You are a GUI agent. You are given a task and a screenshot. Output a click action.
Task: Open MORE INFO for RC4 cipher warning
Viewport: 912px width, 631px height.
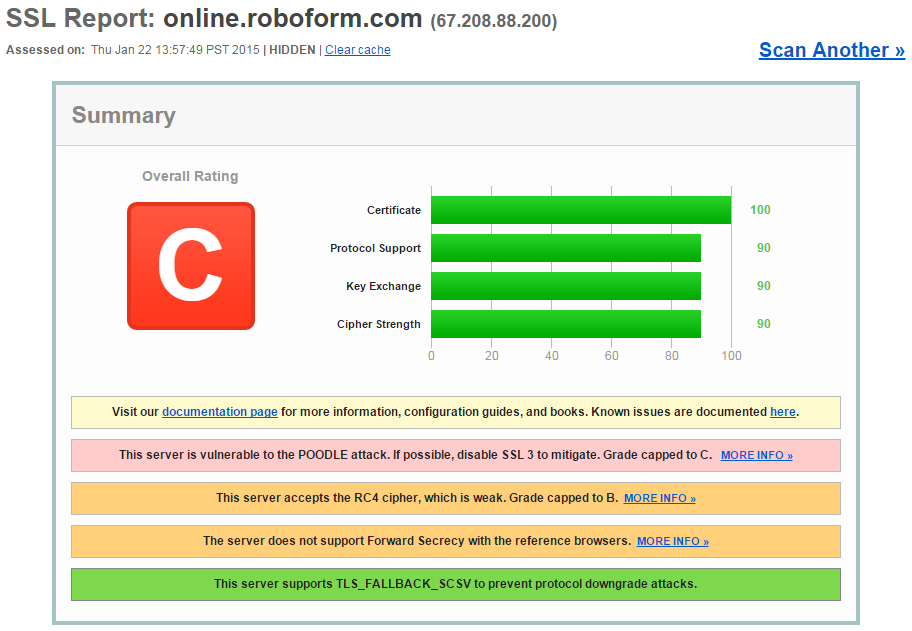(x=659, y=498)
